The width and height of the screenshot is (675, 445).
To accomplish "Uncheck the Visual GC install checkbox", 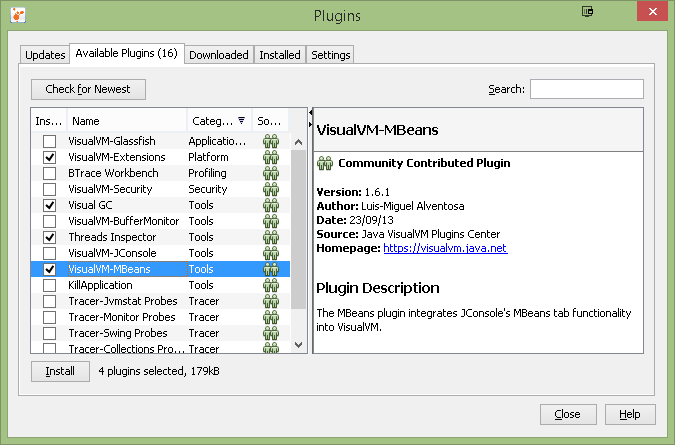I will pyautogui.click(x=50, y=205).
